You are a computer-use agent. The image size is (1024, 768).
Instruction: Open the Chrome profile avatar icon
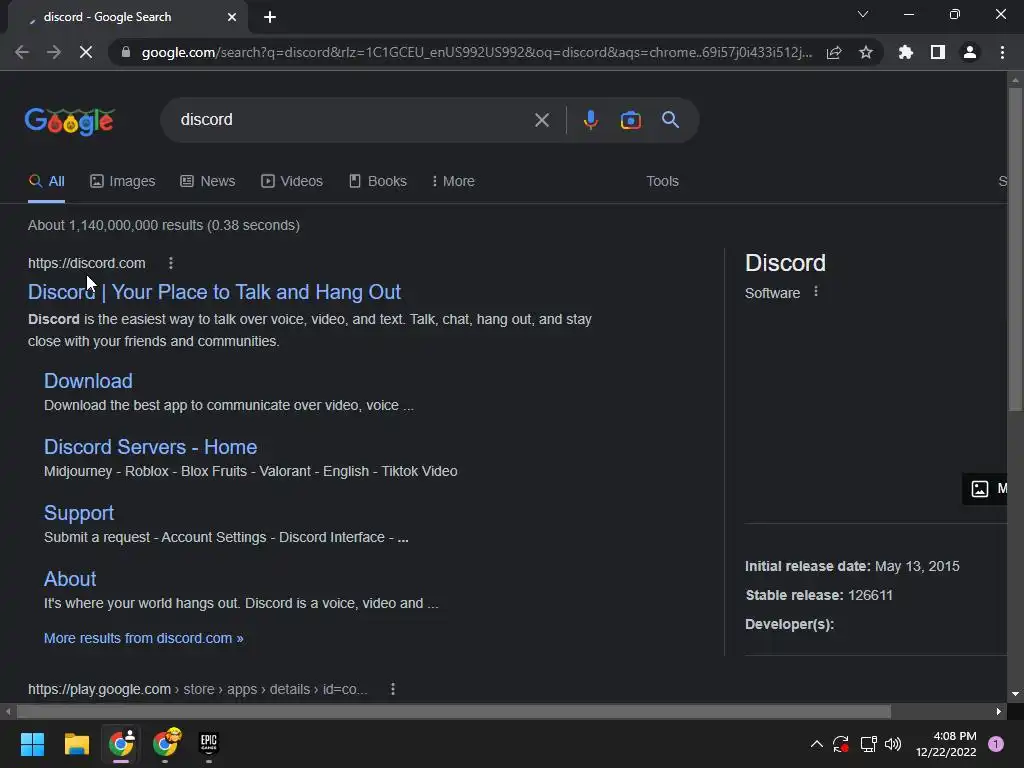970,52
